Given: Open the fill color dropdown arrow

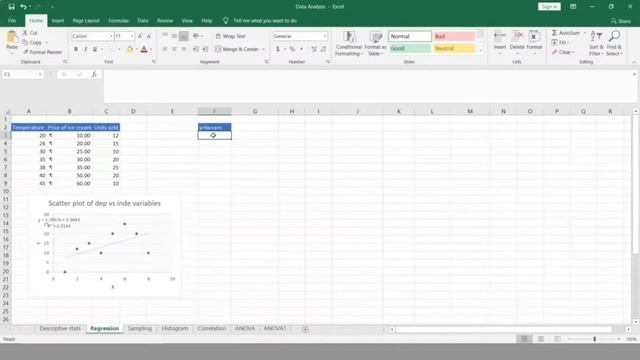Looking at the screenshot, I should (136, 49).
